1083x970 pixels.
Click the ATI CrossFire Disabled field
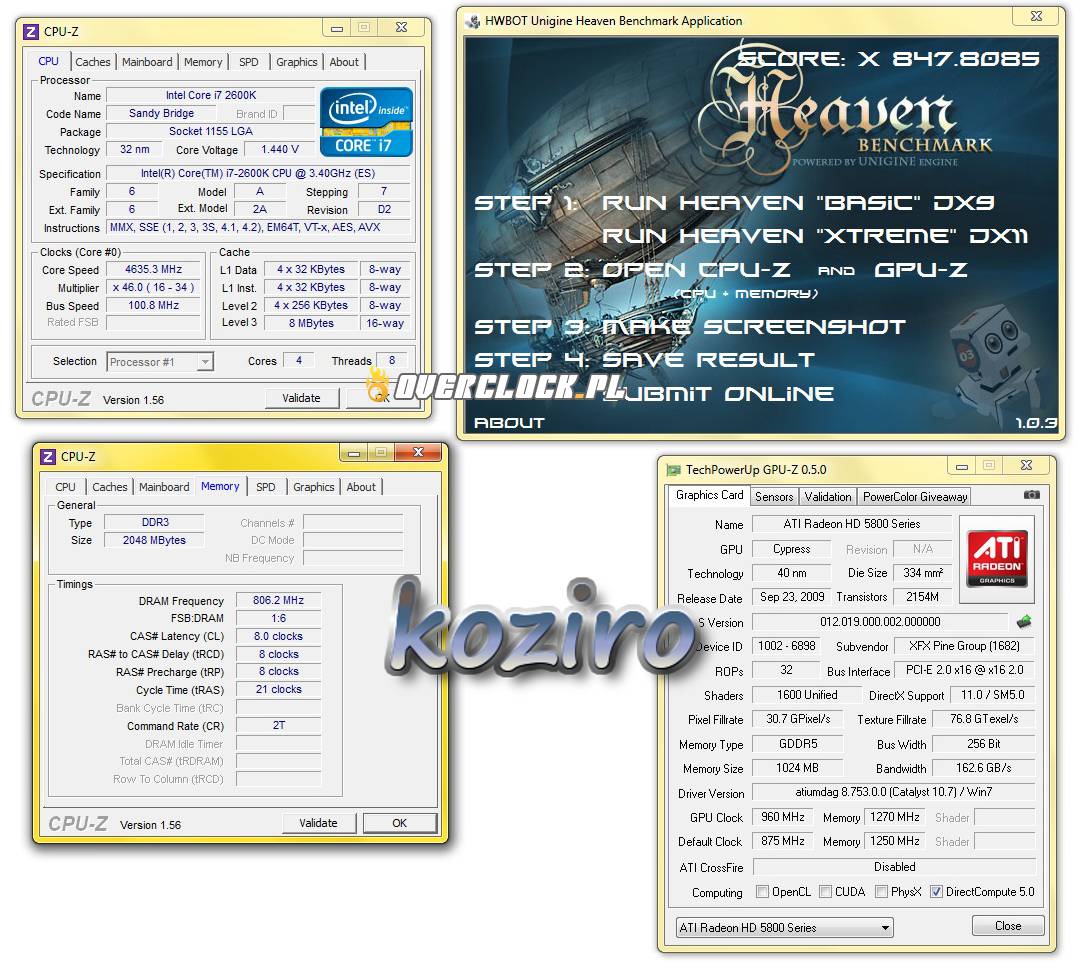point(894,867)
